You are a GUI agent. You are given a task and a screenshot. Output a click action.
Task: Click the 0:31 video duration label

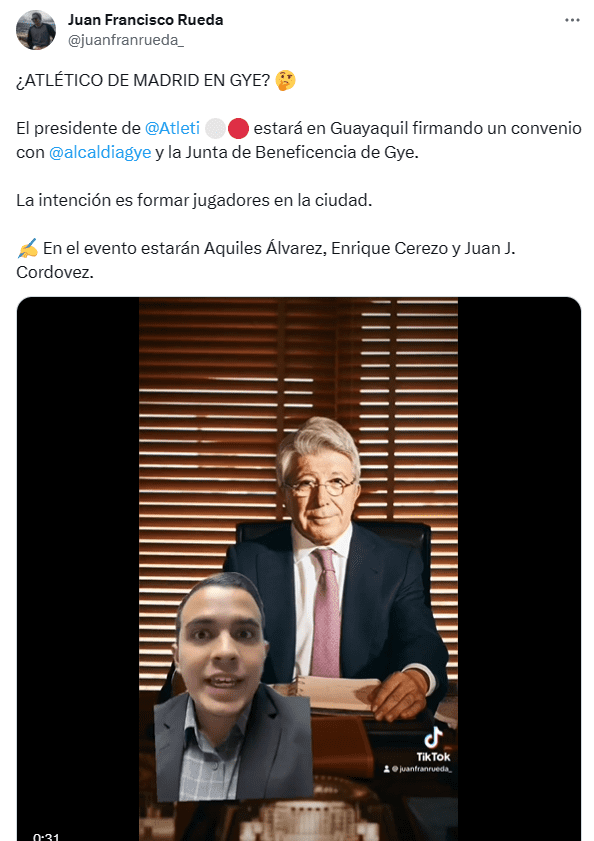click(x=46, y=836)
